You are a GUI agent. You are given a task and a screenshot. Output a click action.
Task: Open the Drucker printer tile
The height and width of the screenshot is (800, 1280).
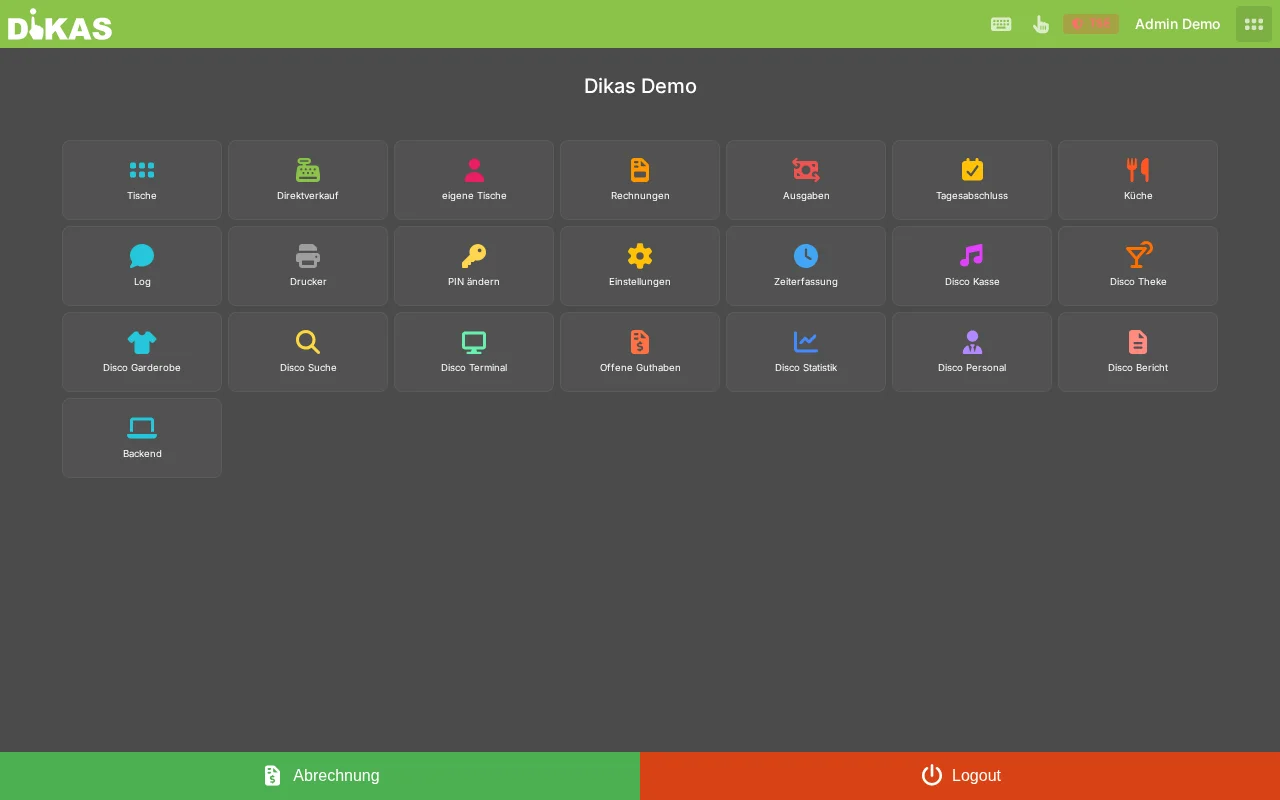click(308, 266)
